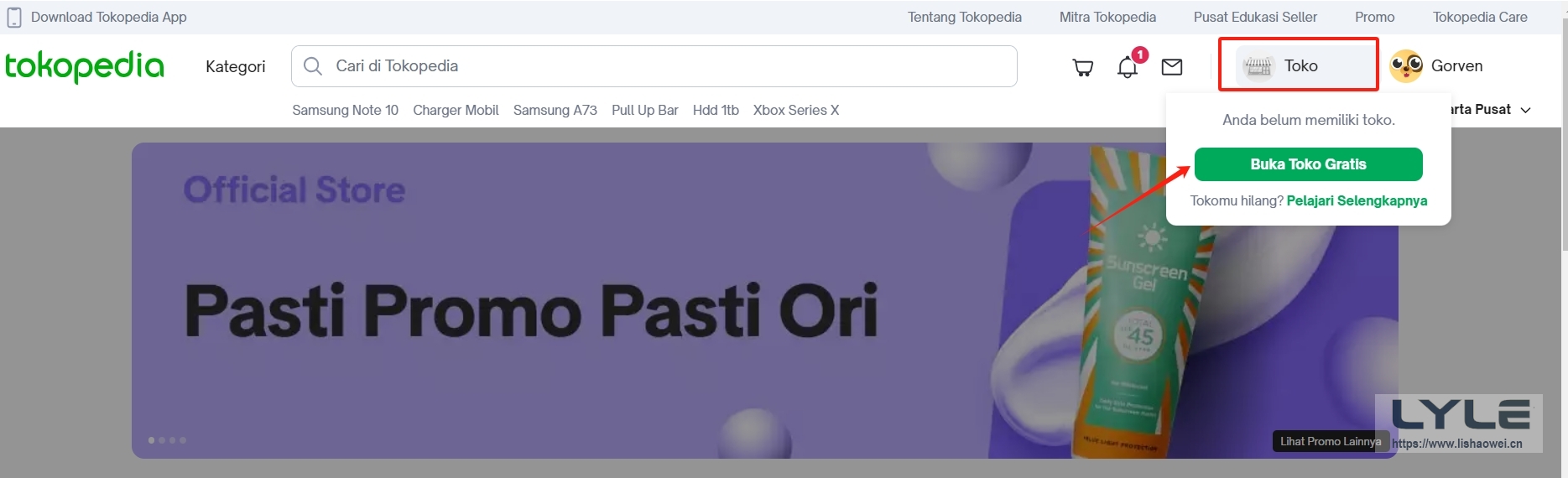Open Tokopedia Care in top bar
Image resolution: width=1568 pixels, height=478 pixels.
click(x=1480, y=17)
